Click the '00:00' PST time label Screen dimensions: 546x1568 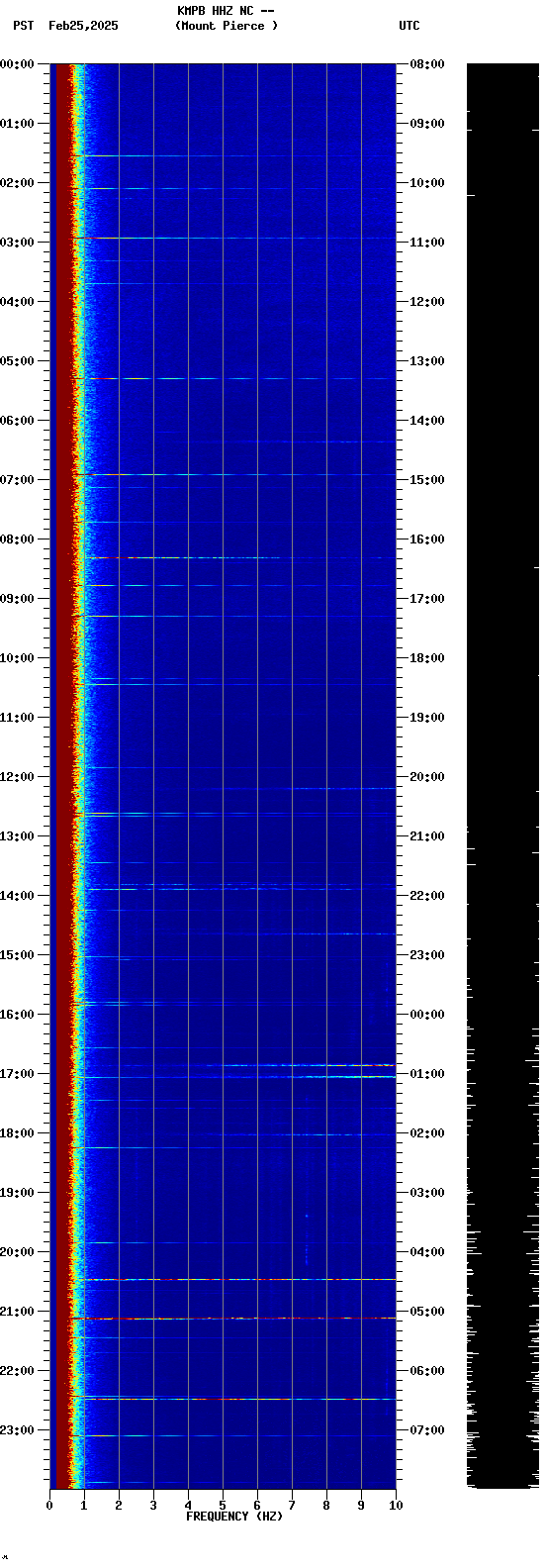pos(18,64)
